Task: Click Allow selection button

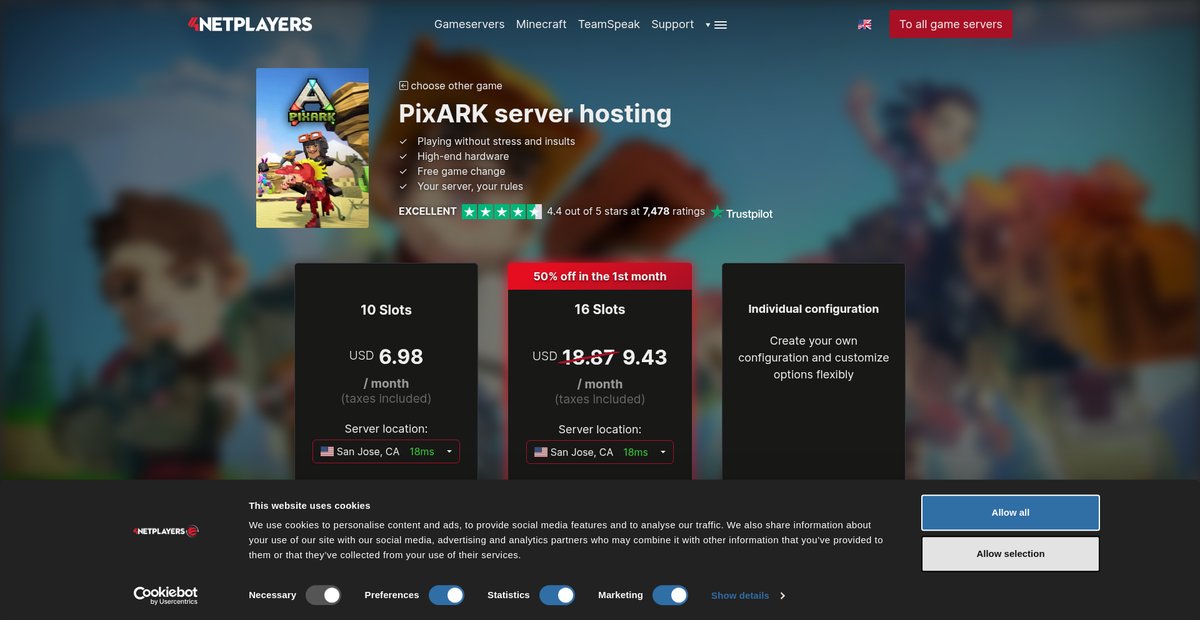Action: 1010,554
